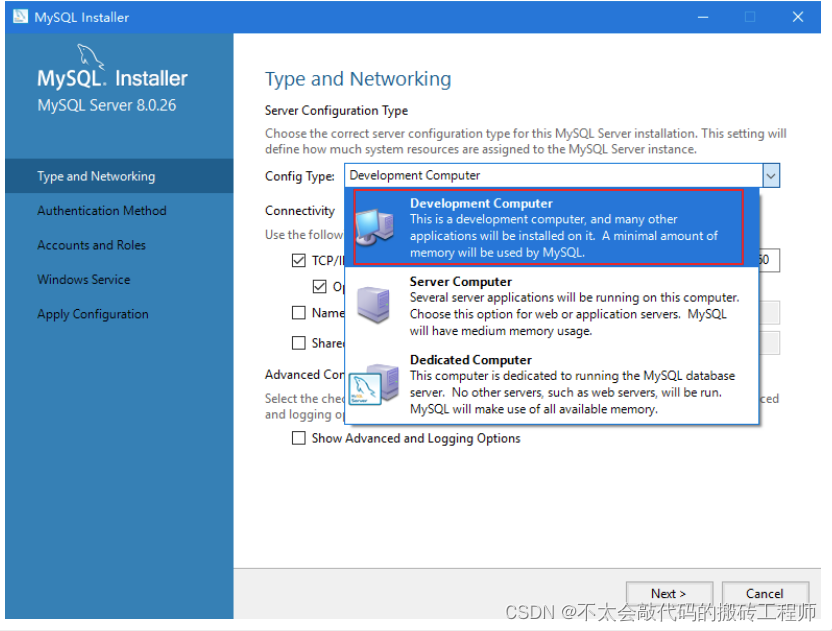
Task: Toggle the TCP/IP checkbox
Action: [299, 260]
